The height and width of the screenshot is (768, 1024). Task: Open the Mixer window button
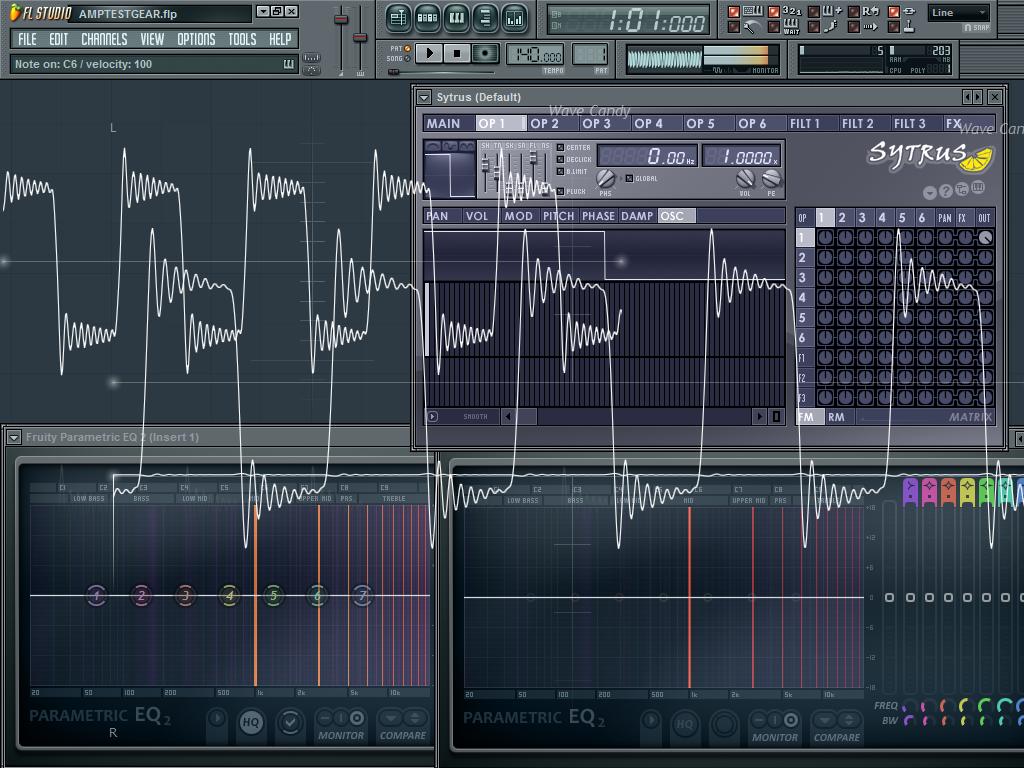tap(515, 18)
